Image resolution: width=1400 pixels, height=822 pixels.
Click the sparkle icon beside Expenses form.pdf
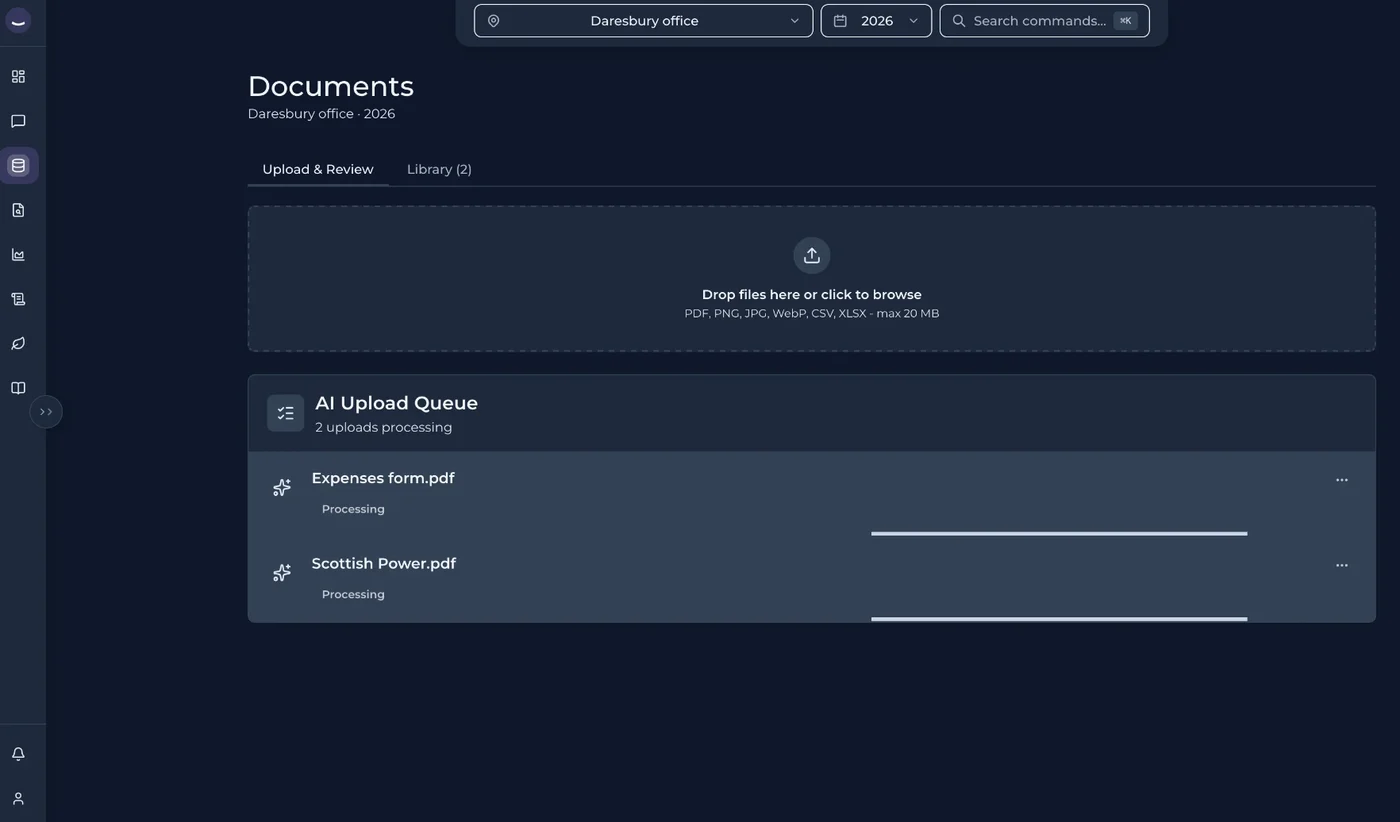tap(282, 487)
